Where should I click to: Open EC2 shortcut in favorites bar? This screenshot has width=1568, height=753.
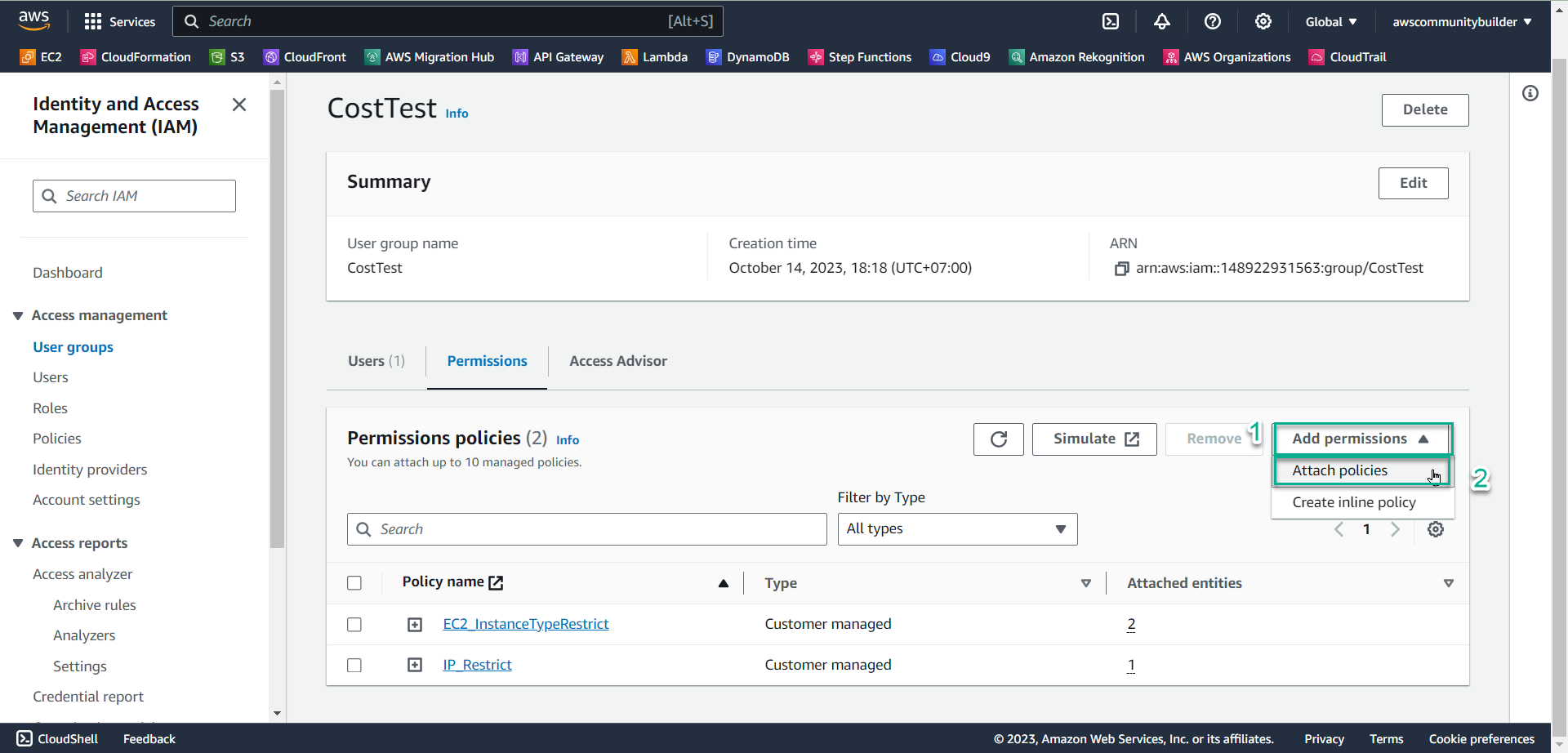point(41,56)
